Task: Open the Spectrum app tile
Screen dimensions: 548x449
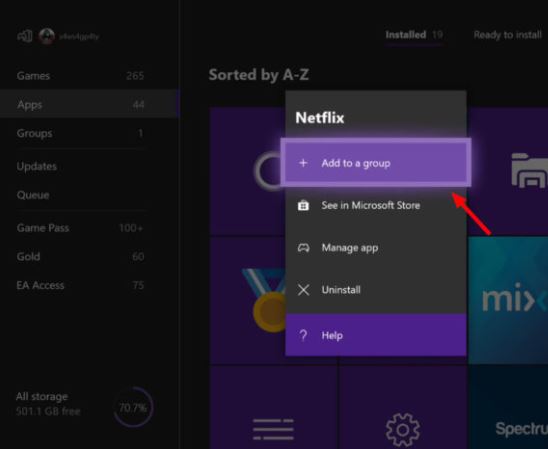Action: click(x=508, y=407)
